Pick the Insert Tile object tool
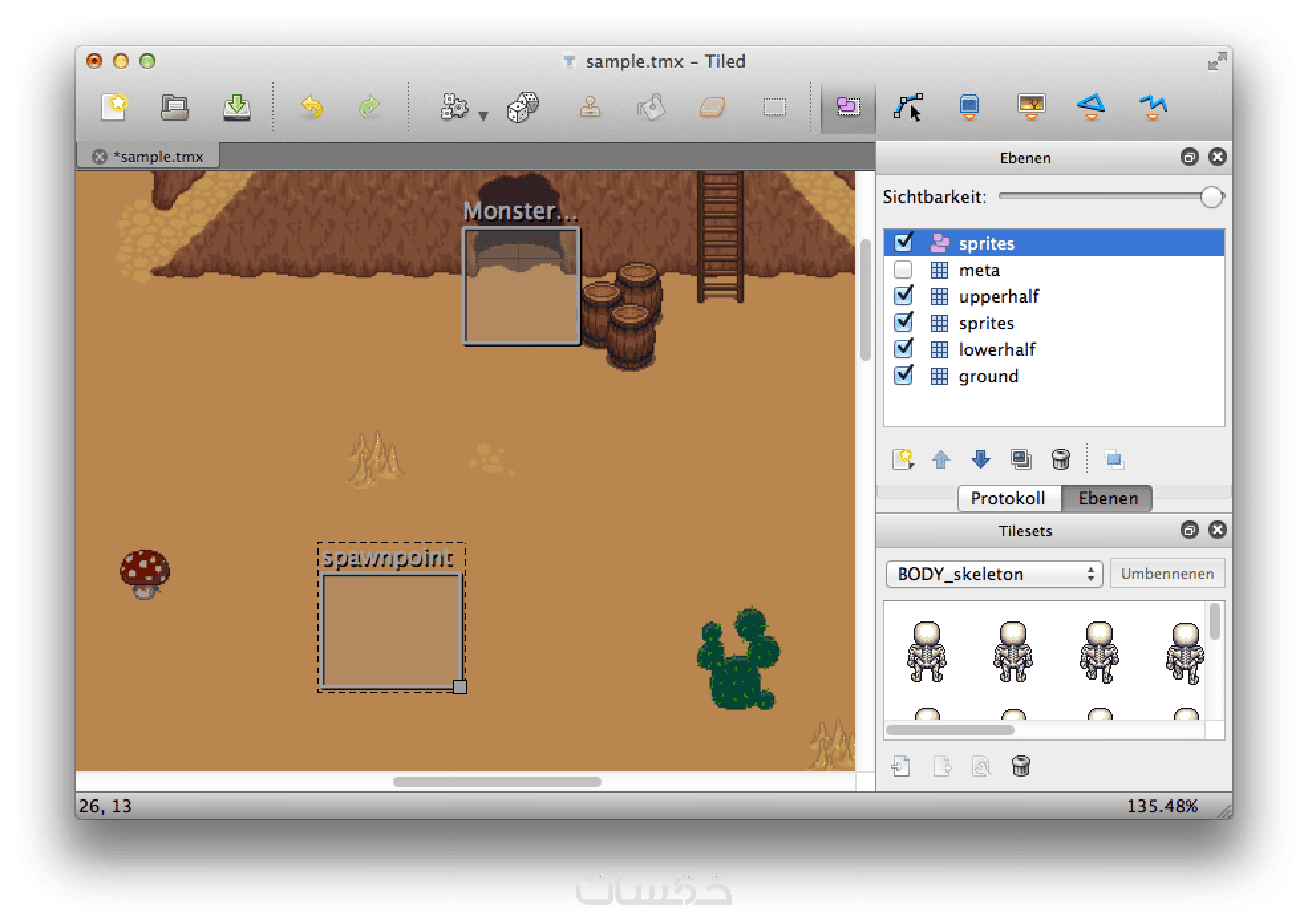 [1031, 107]
